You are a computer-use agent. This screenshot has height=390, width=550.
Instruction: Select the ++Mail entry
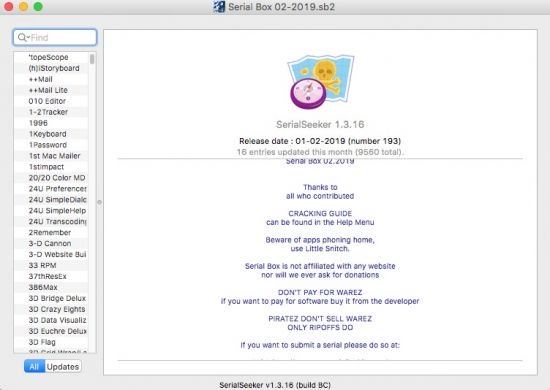(x=51, y=79)
